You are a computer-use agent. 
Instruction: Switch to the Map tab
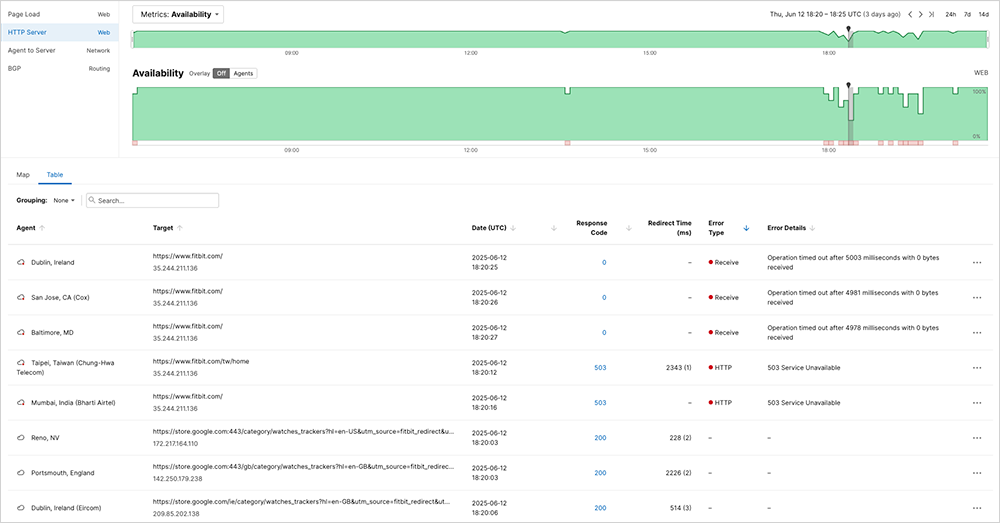point(23,174)
